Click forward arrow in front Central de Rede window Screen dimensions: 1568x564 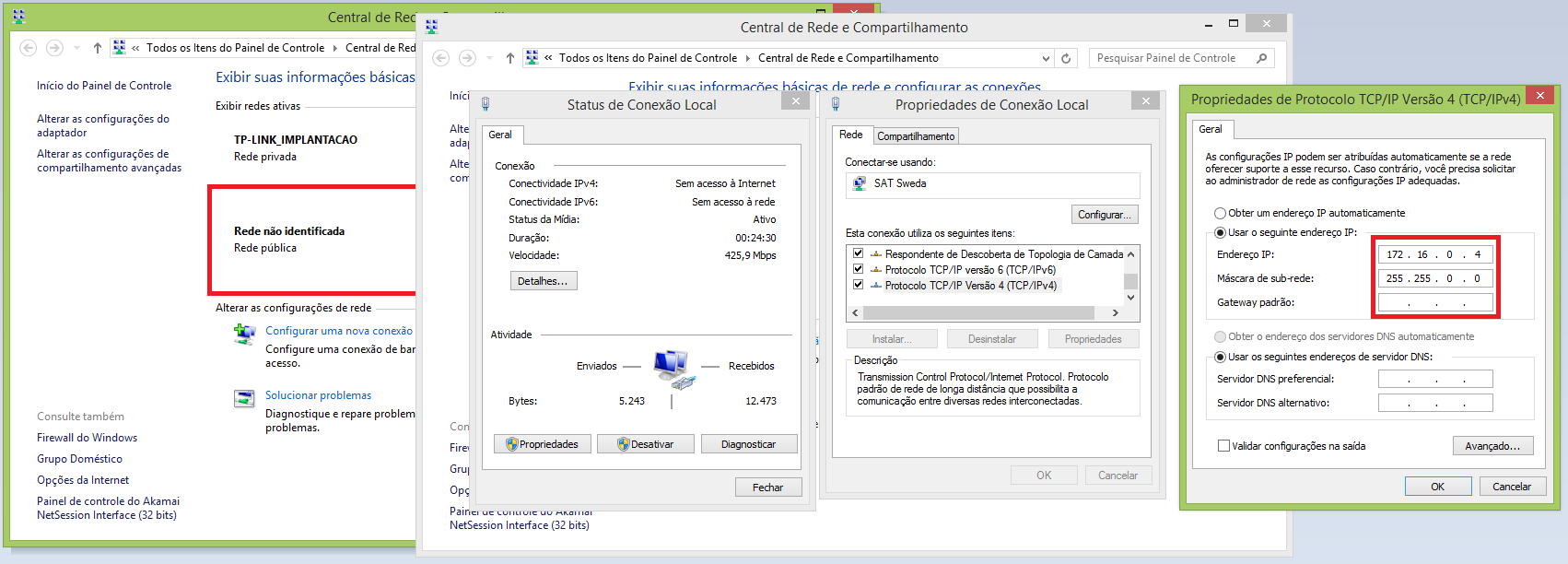click(467, 58)
